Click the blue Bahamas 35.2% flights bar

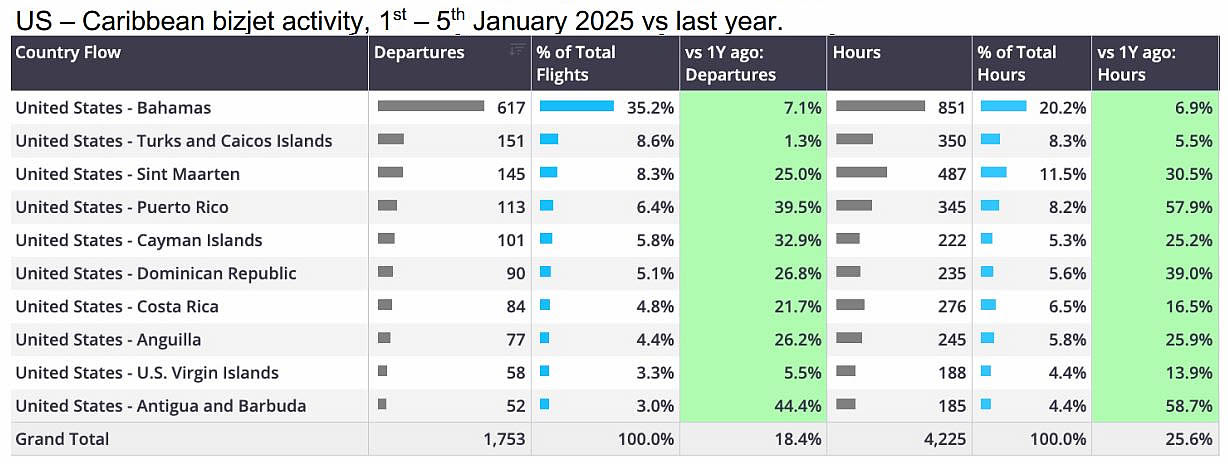coord(577,106)
